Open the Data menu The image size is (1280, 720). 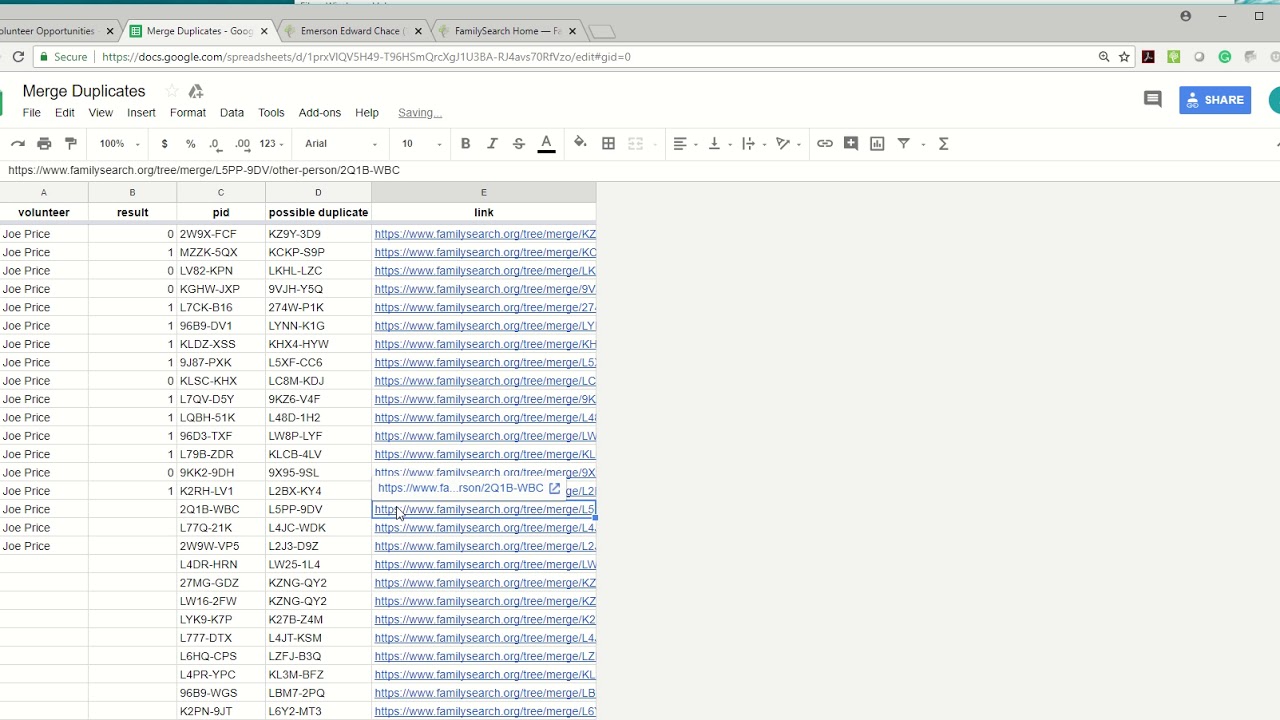coord(232,113)
